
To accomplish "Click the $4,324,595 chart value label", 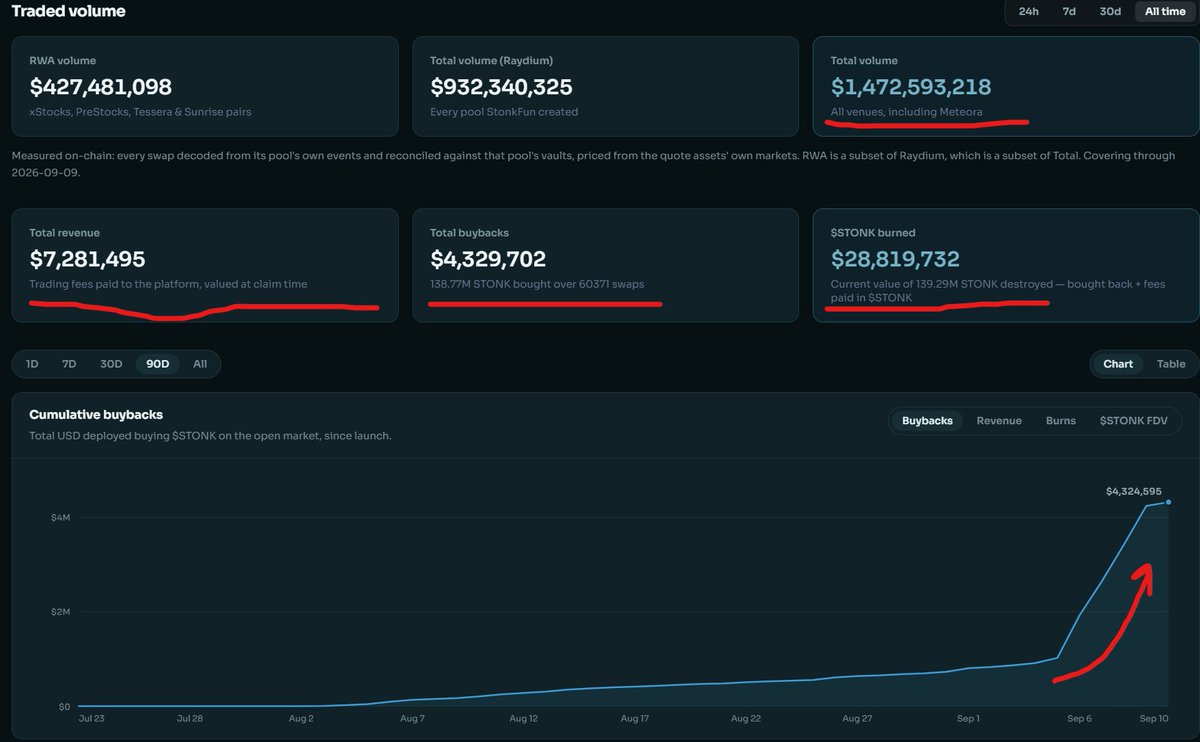I will pos(1133,491).
